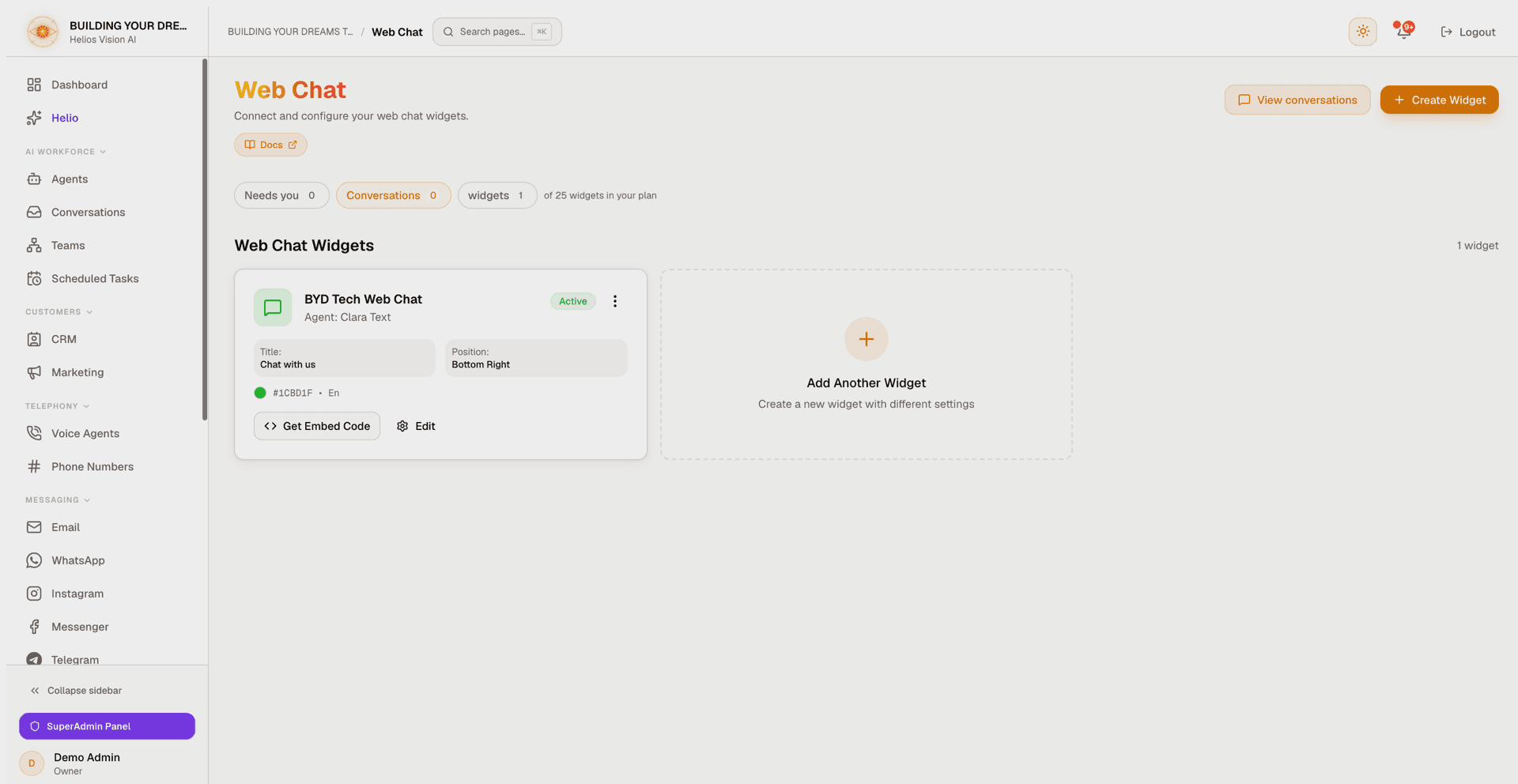Open the Dashboard grid icon

point(34,85)
